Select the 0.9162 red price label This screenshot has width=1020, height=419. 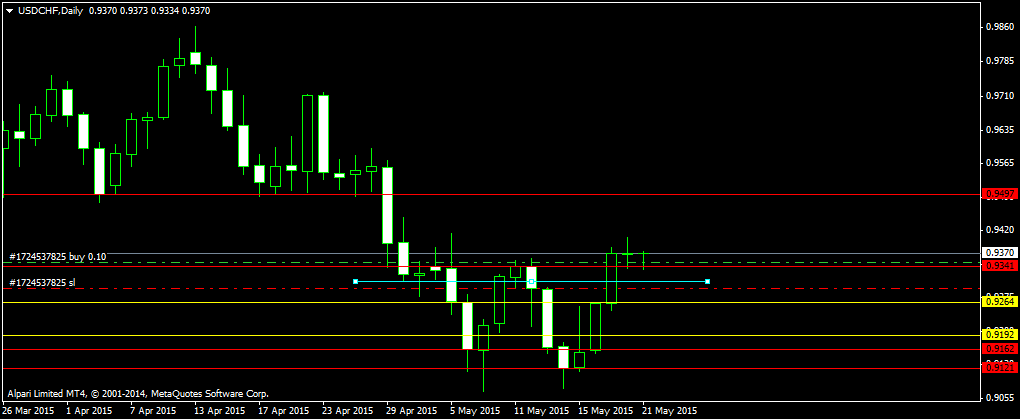pos(1000,349)
